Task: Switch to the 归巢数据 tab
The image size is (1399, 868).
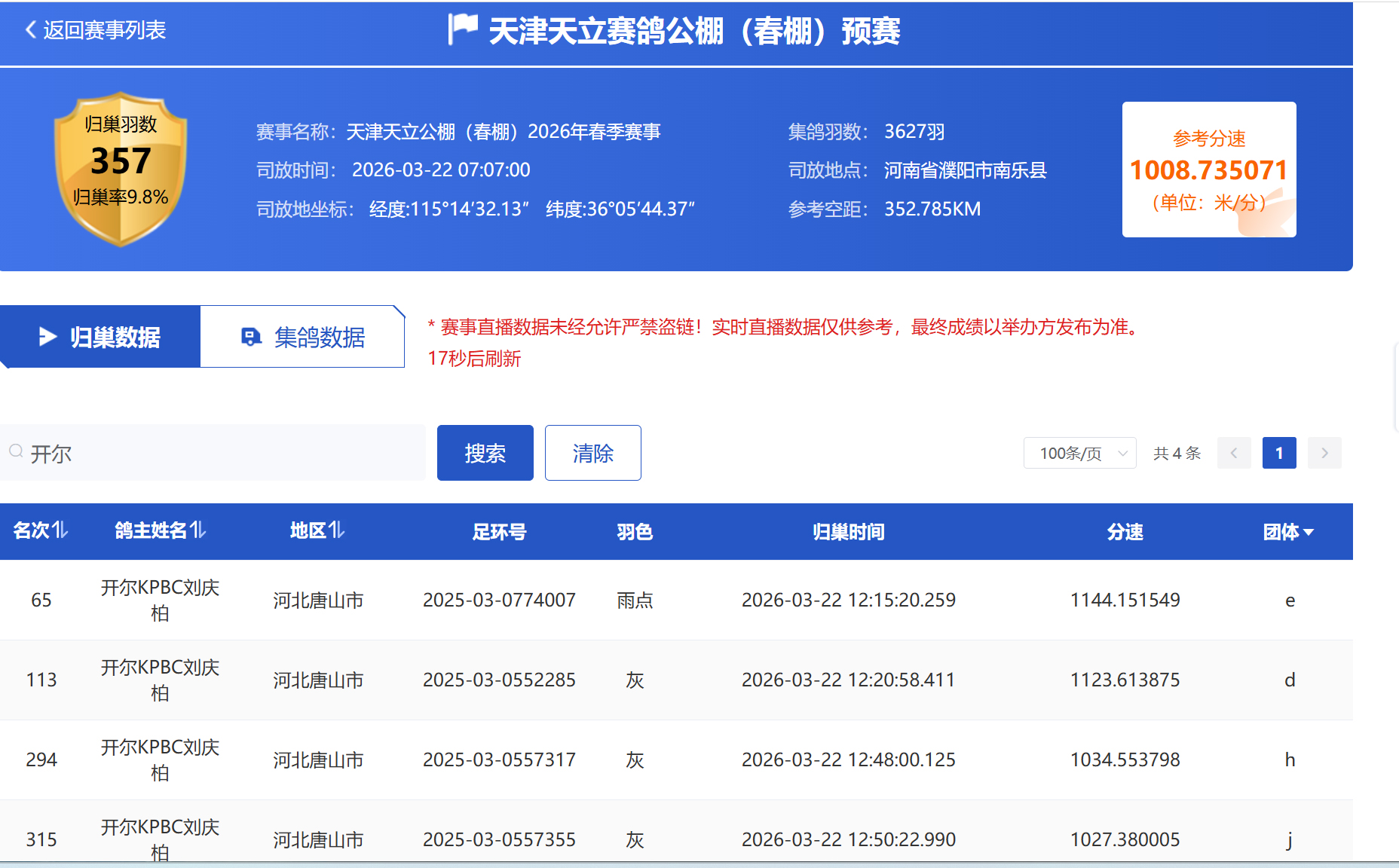Action: pos(100,337)
